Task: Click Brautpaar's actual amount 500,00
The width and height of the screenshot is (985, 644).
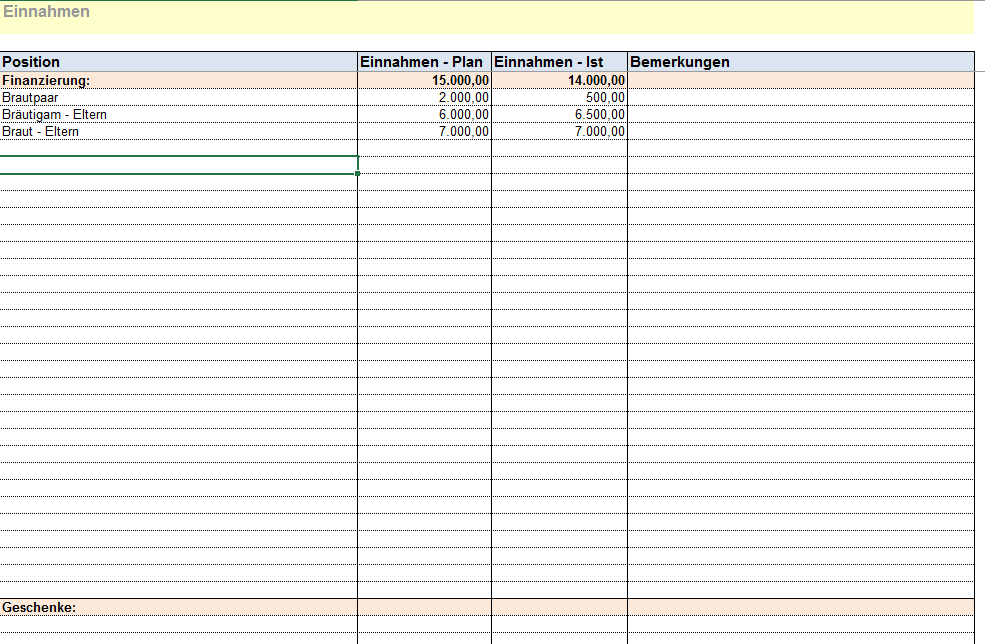Action: [x=559, y=97]
